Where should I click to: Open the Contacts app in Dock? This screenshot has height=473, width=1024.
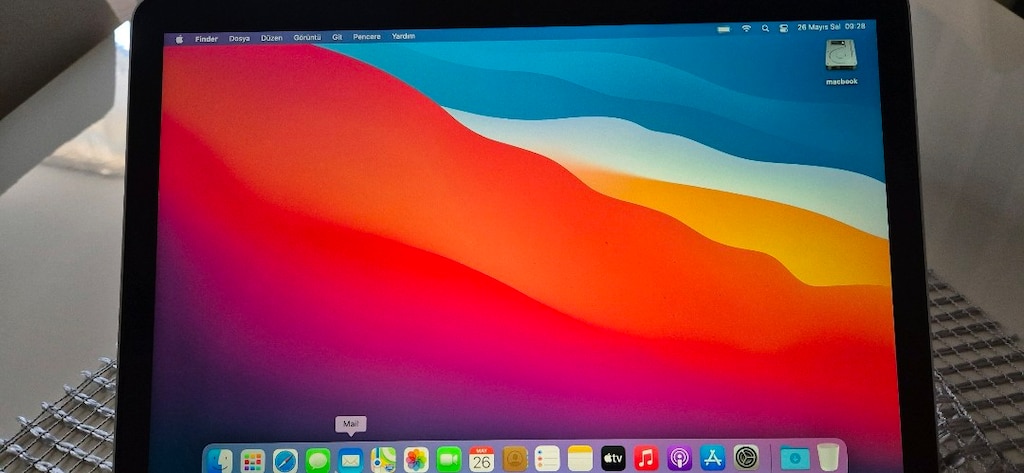515,459
